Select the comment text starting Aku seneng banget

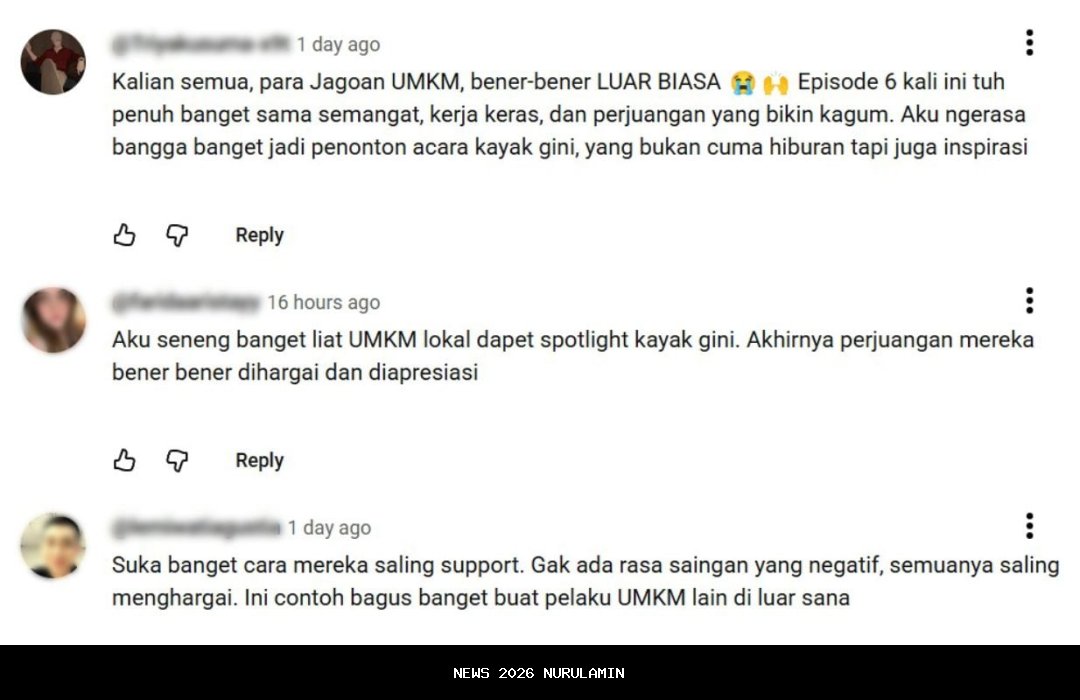point(573,356)
